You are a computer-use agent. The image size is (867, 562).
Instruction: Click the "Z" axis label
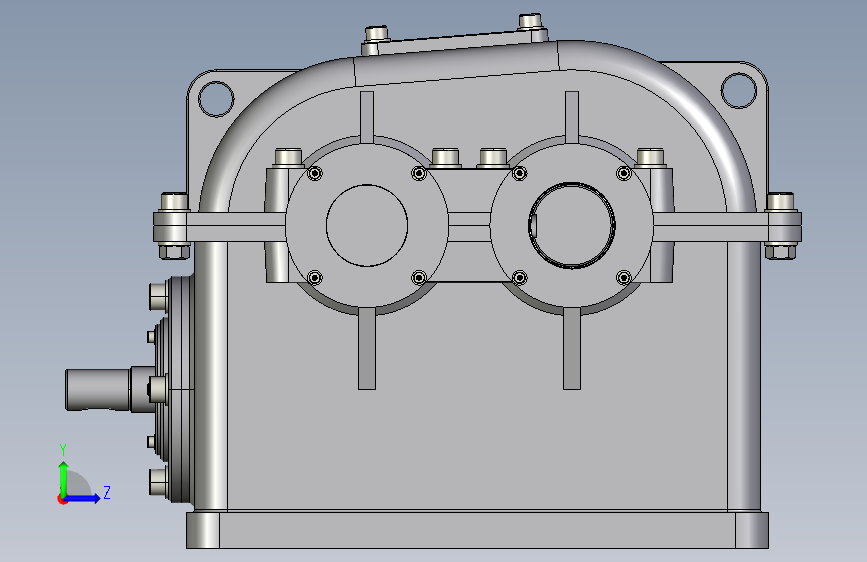pos(107,492)
